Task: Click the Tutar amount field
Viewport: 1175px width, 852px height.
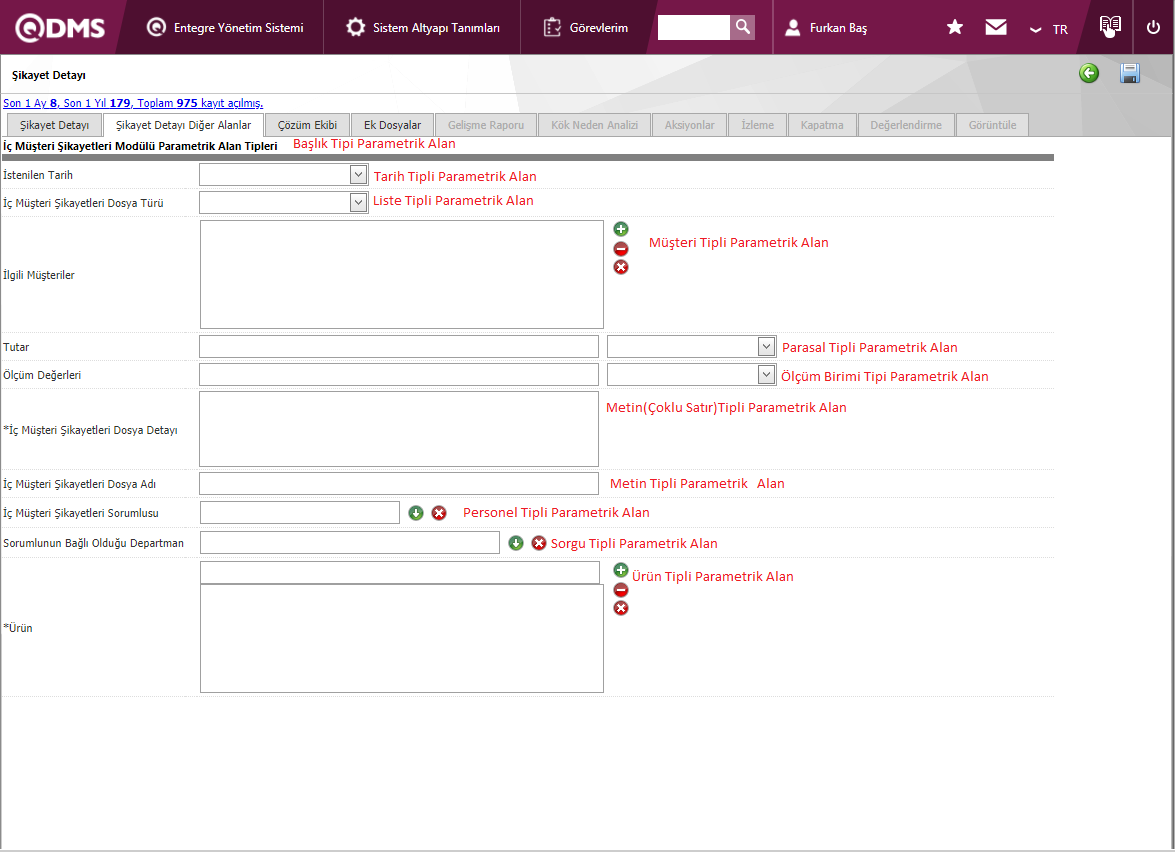Action: 399,346
